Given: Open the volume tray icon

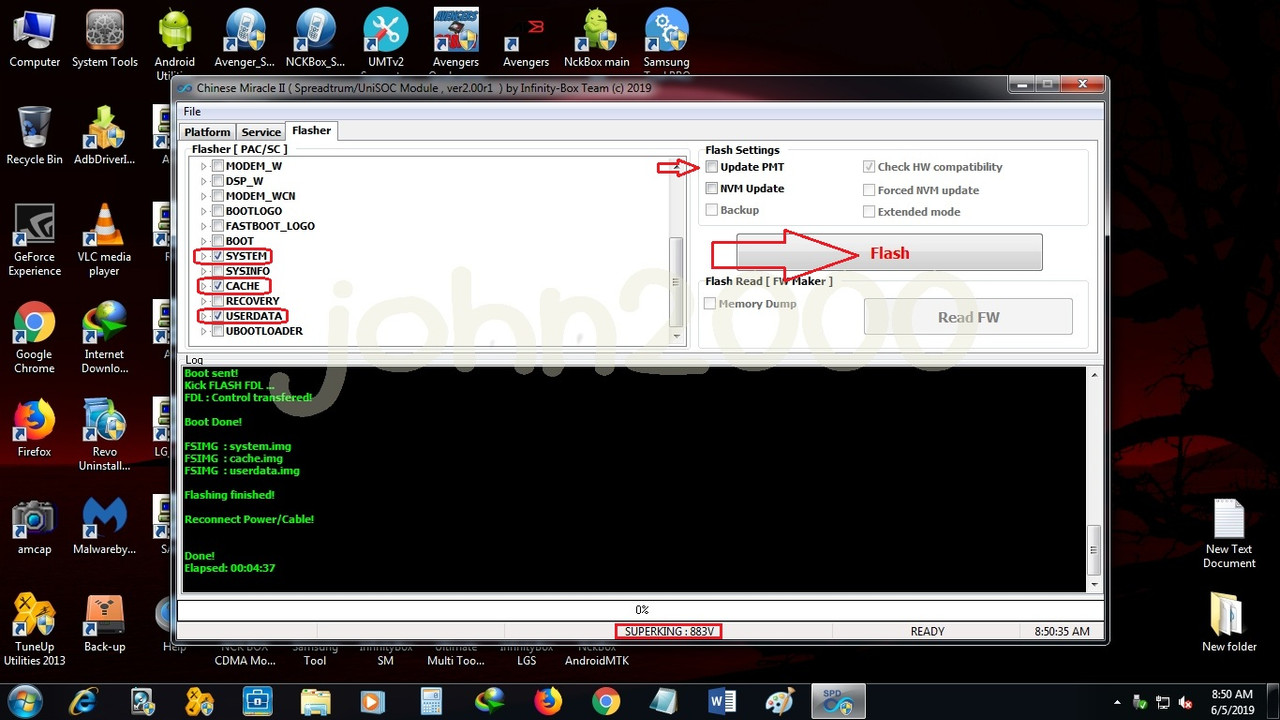Looking at the screenshot, I should click(x=1186, y=703).
